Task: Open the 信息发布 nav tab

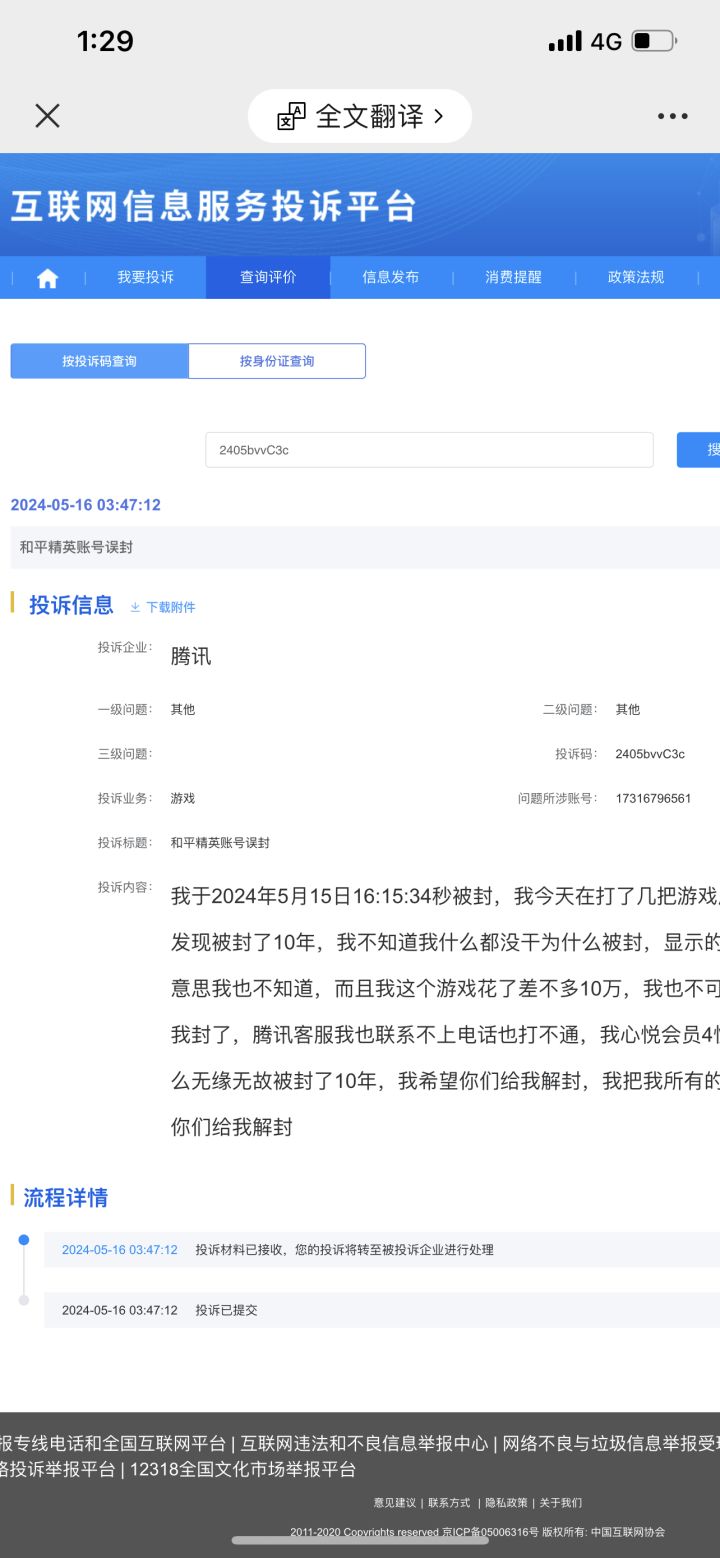Action: 391,277
